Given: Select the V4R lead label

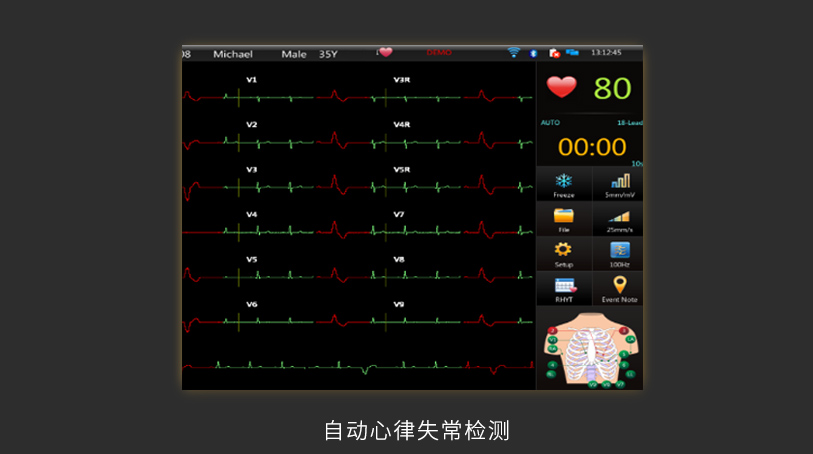Looking at the screenshot, I should [x=402, y=124].
